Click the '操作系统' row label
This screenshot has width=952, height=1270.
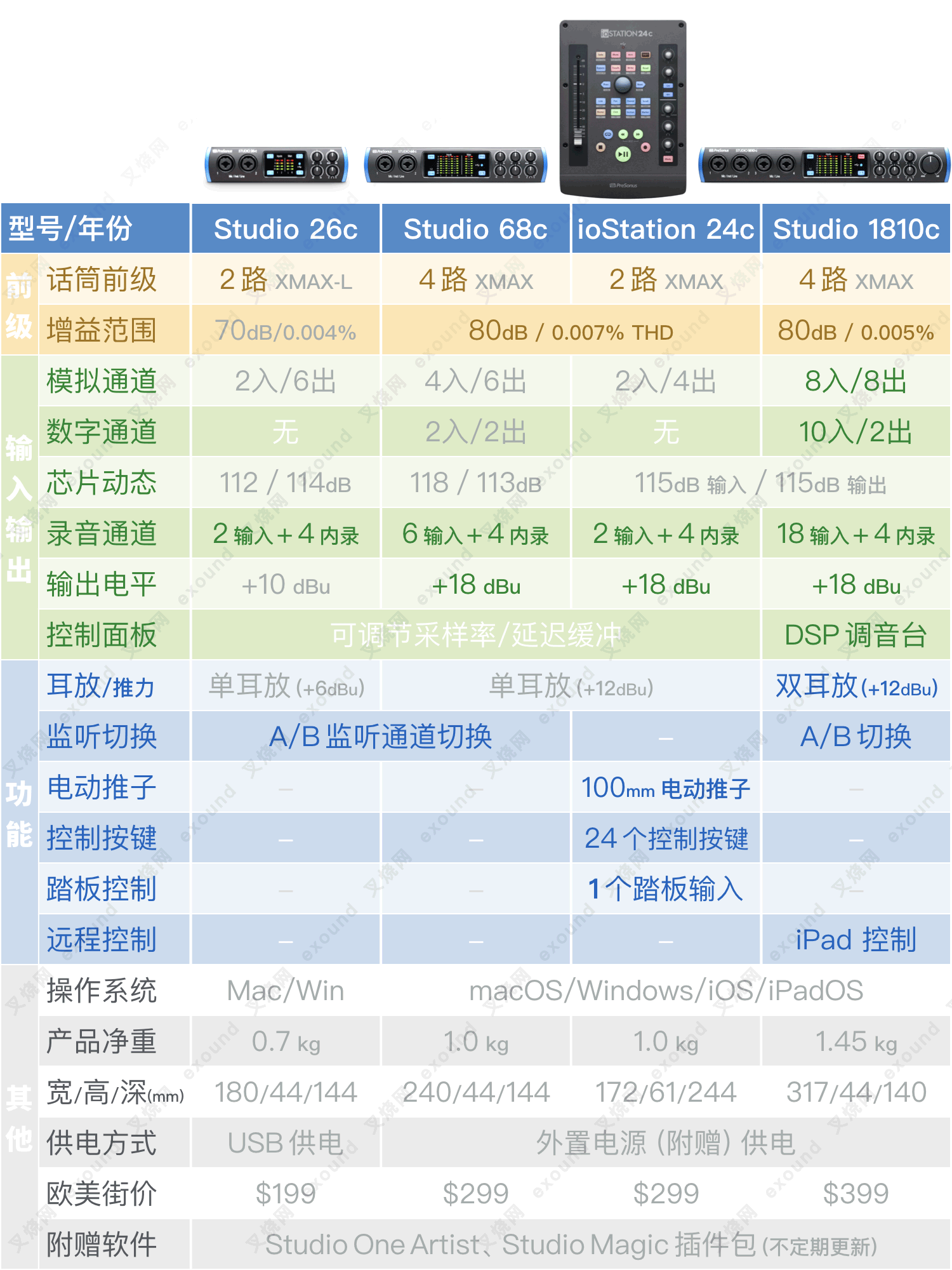pos(114,991)
